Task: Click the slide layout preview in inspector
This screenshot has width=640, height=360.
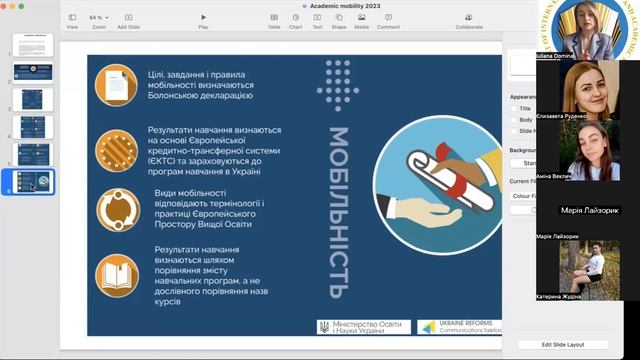Action: 523,65
